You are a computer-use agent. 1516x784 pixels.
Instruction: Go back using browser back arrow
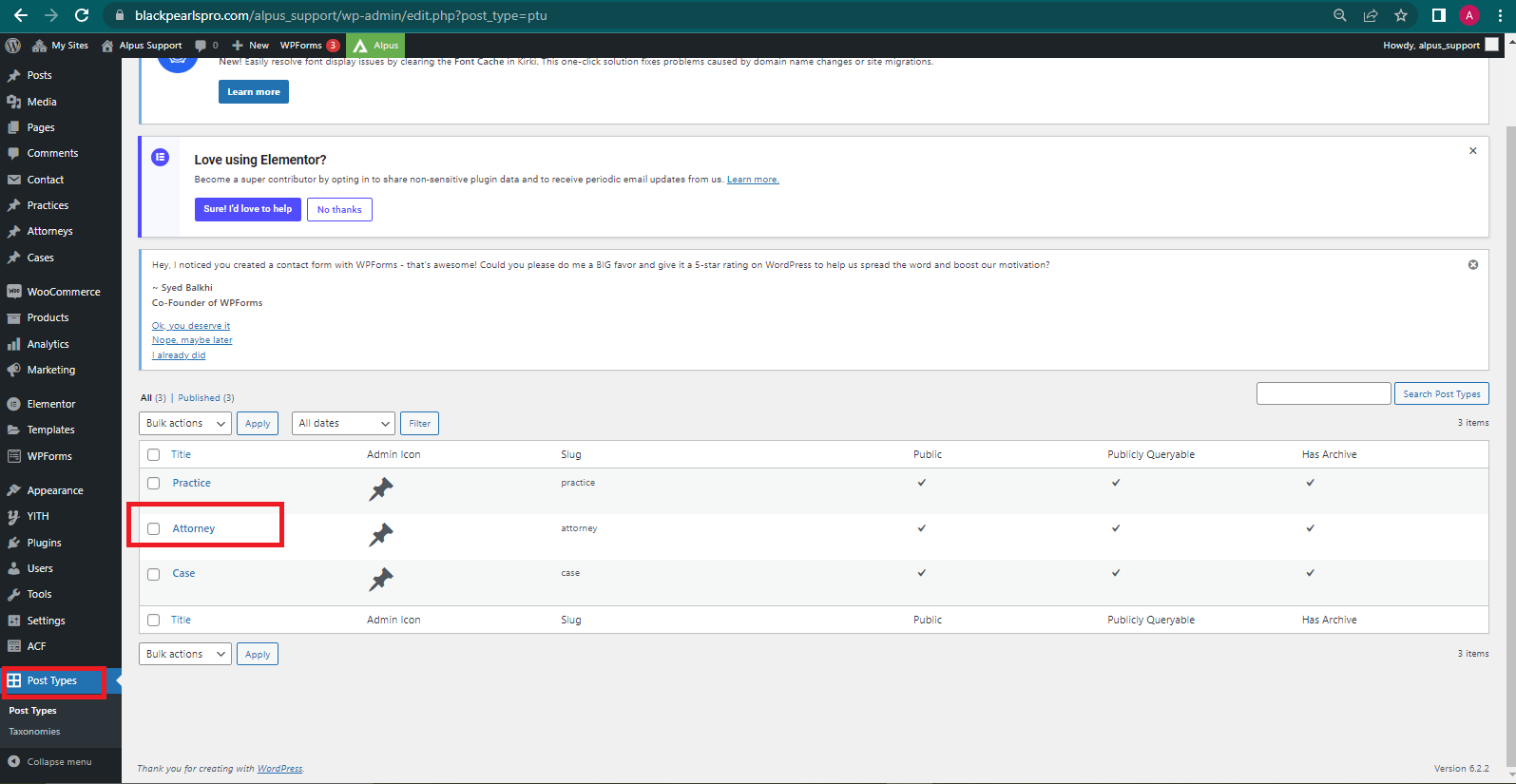(20, 15)
